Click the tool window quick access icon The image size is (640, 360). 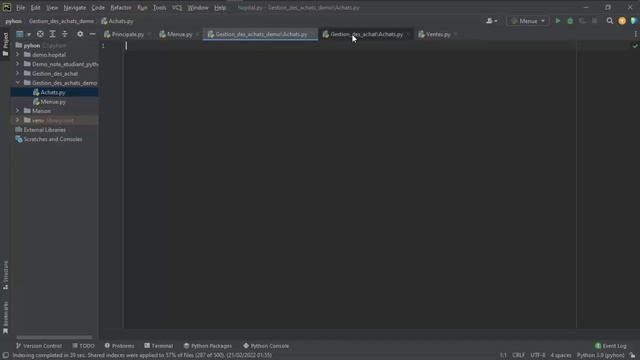6,355
